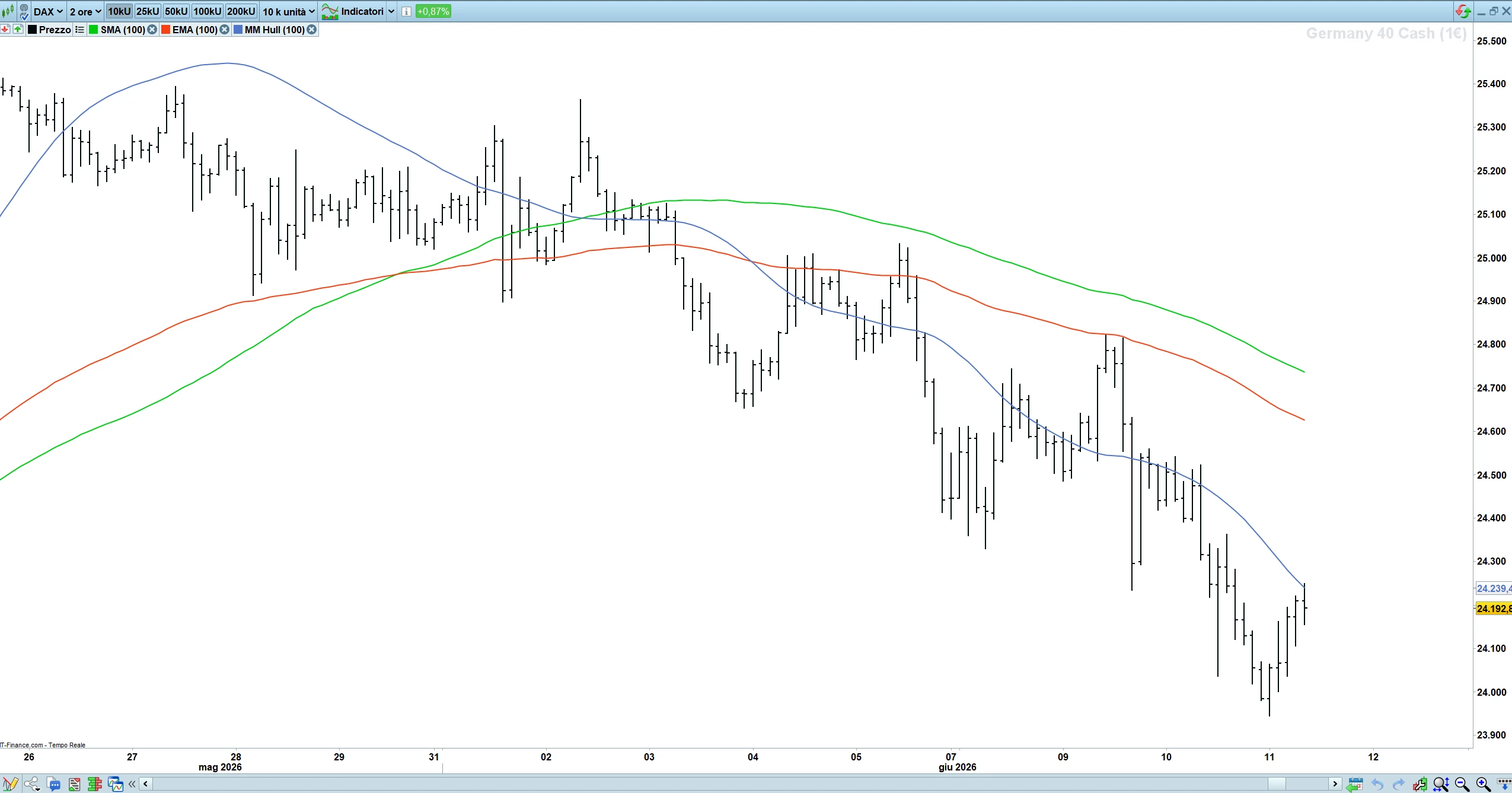Image resolution: width=1512 pixels, height=793 pixels.
Task: Select the 100kU history button
Action: point(208,11)
